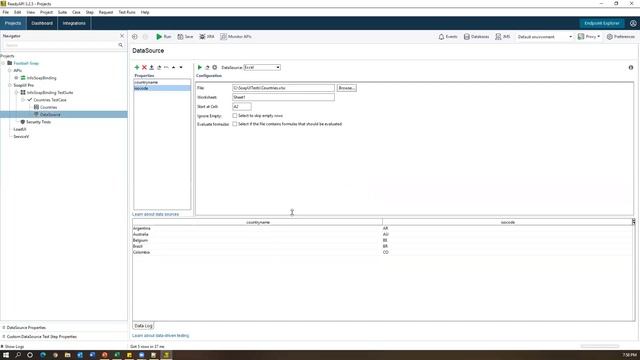Open File Explorer from the taskbar

(x=67, y=355)
